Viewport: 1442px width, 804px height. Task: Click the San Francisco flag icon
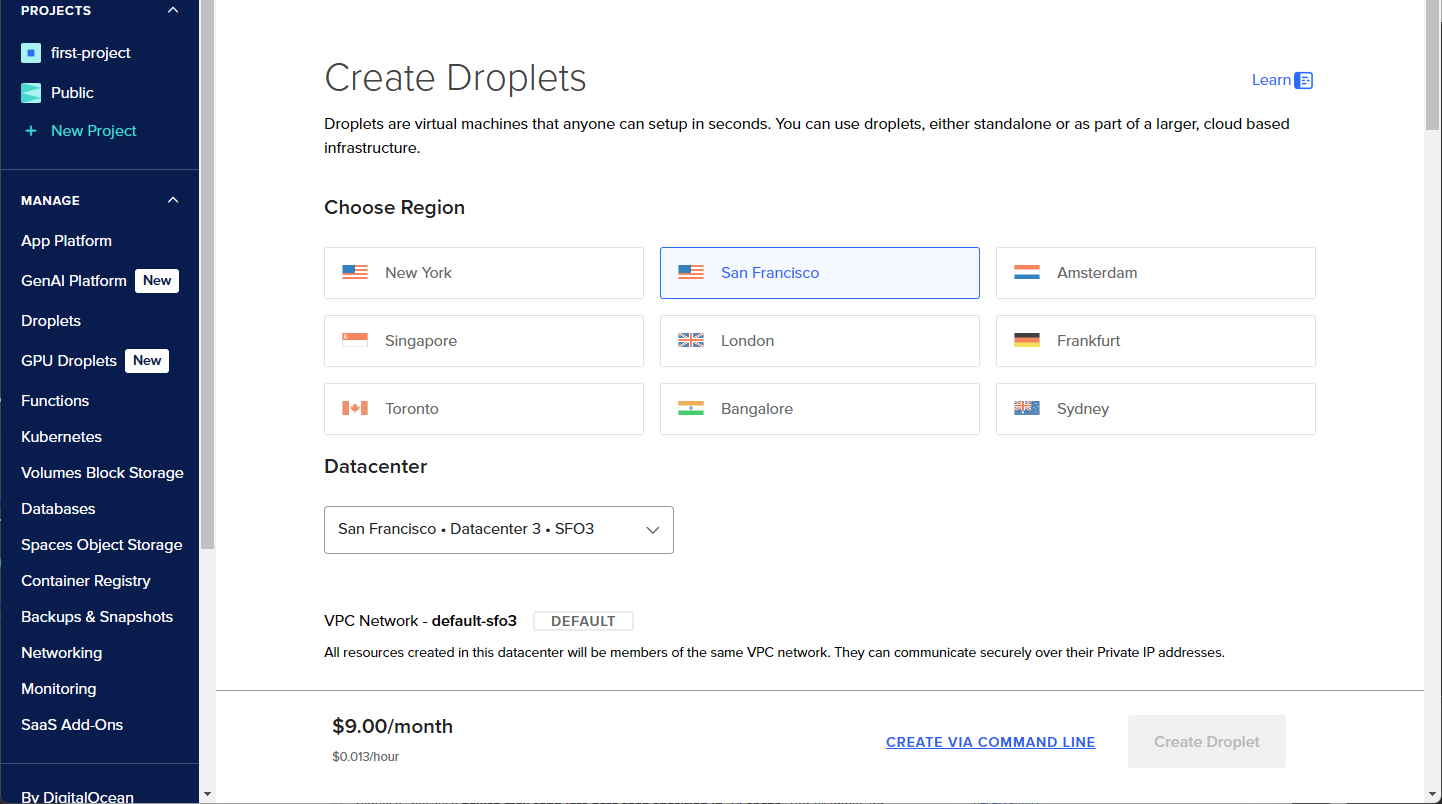[x=691, y=272]
